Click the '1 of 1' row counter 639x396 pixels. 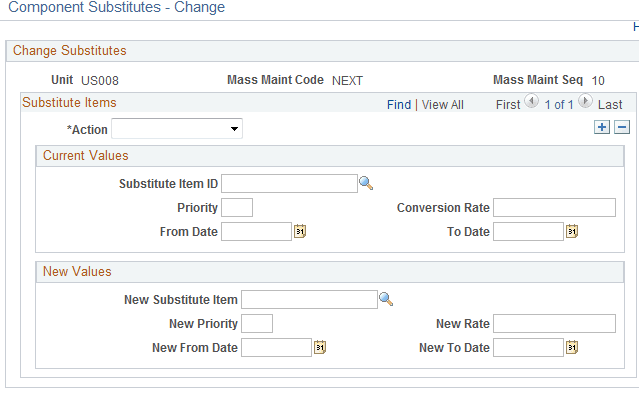(x=559, y=105)
